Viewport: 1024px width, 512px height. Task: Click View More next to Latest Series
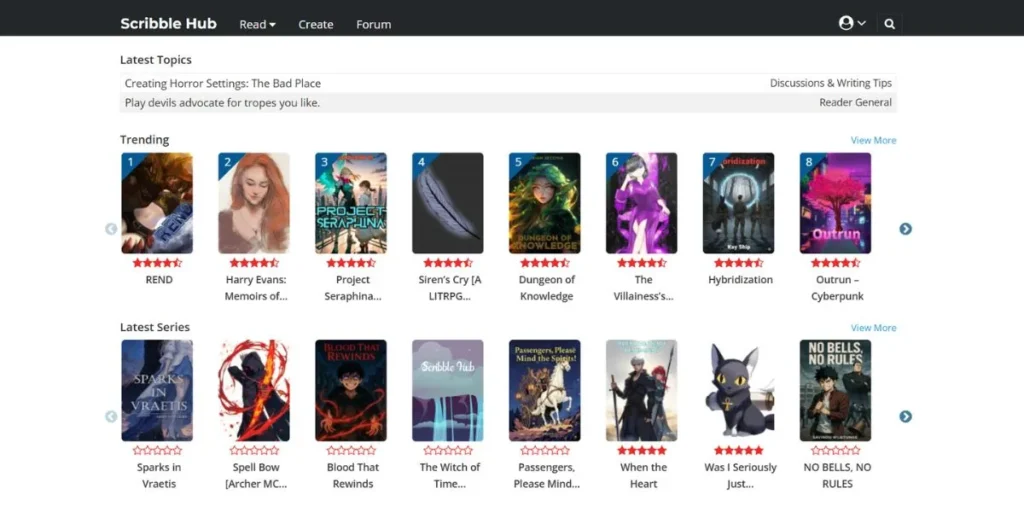873,328
